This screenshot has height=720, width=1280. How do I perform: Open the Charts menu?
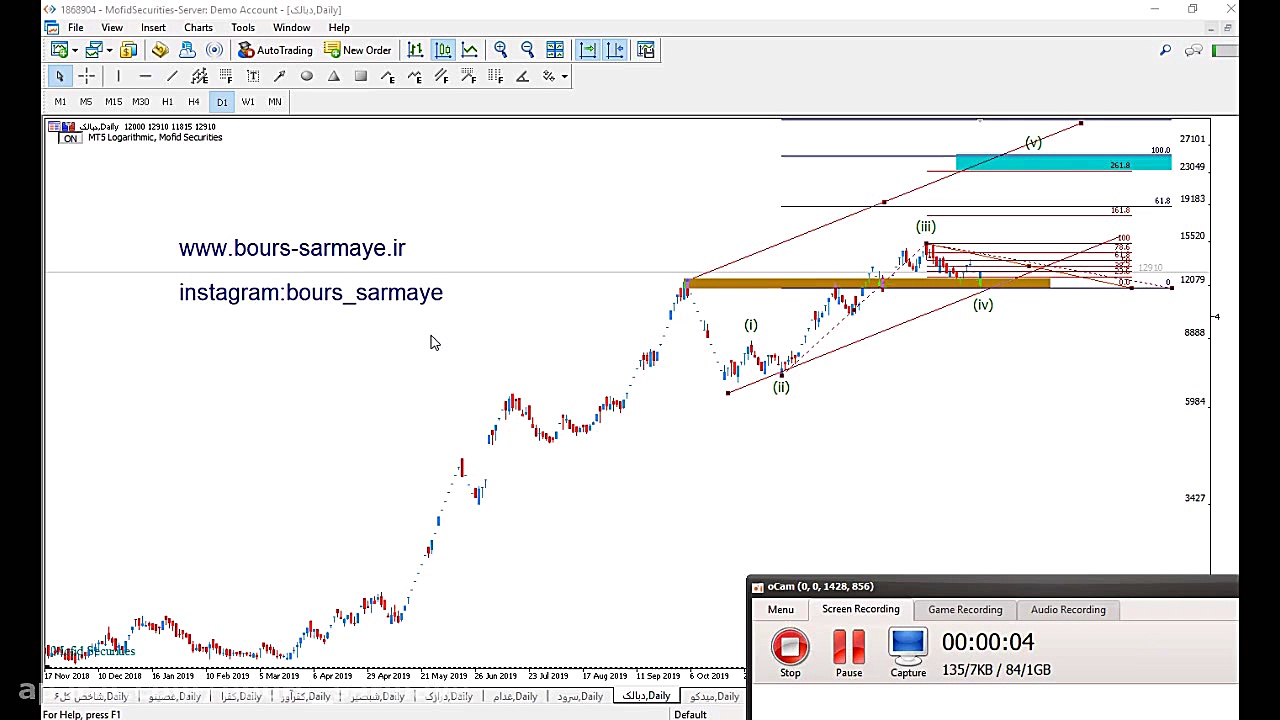(x=198, y=27)
